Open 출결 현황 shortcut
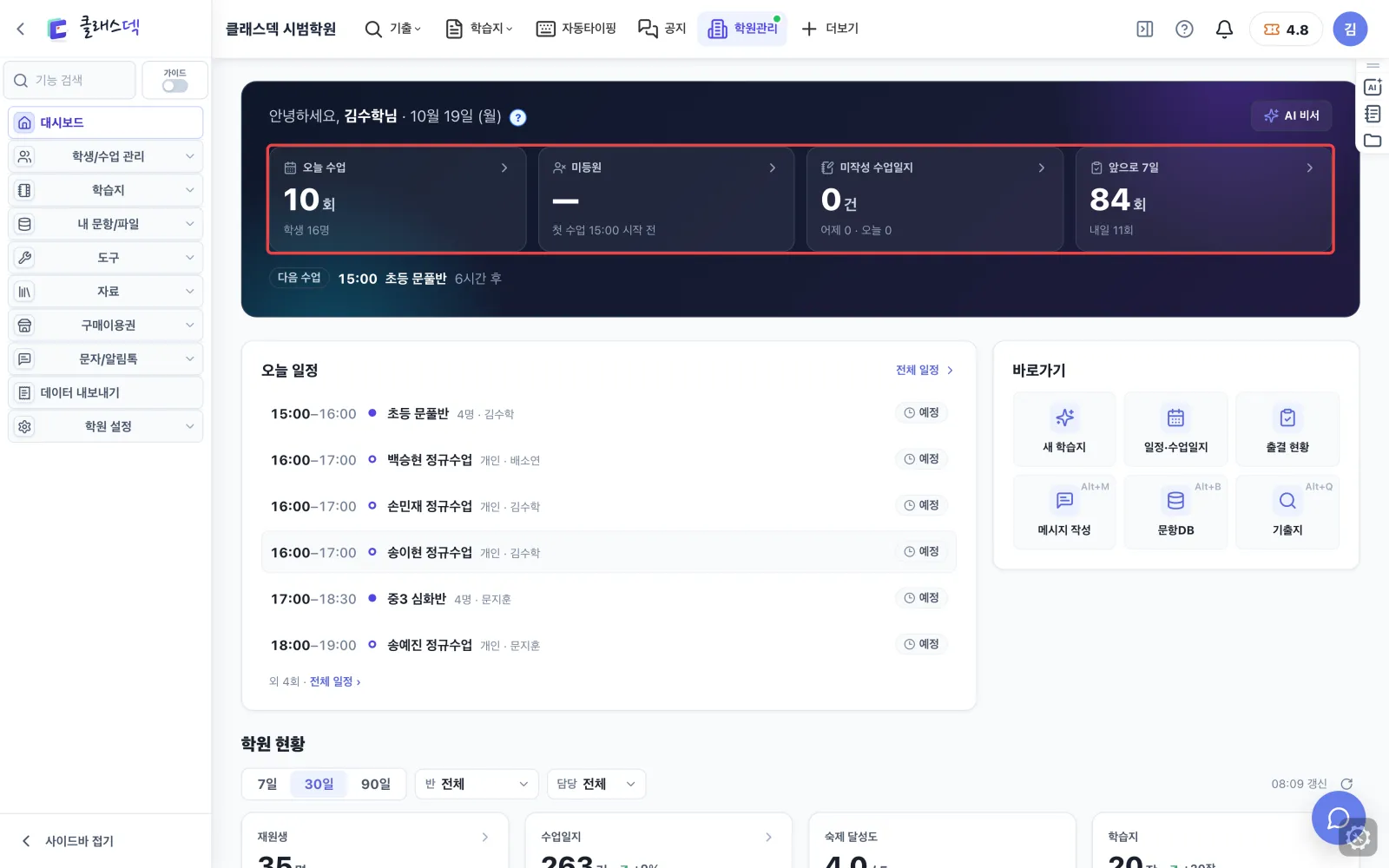The image size is (1389, 868). pos(1287,430)
